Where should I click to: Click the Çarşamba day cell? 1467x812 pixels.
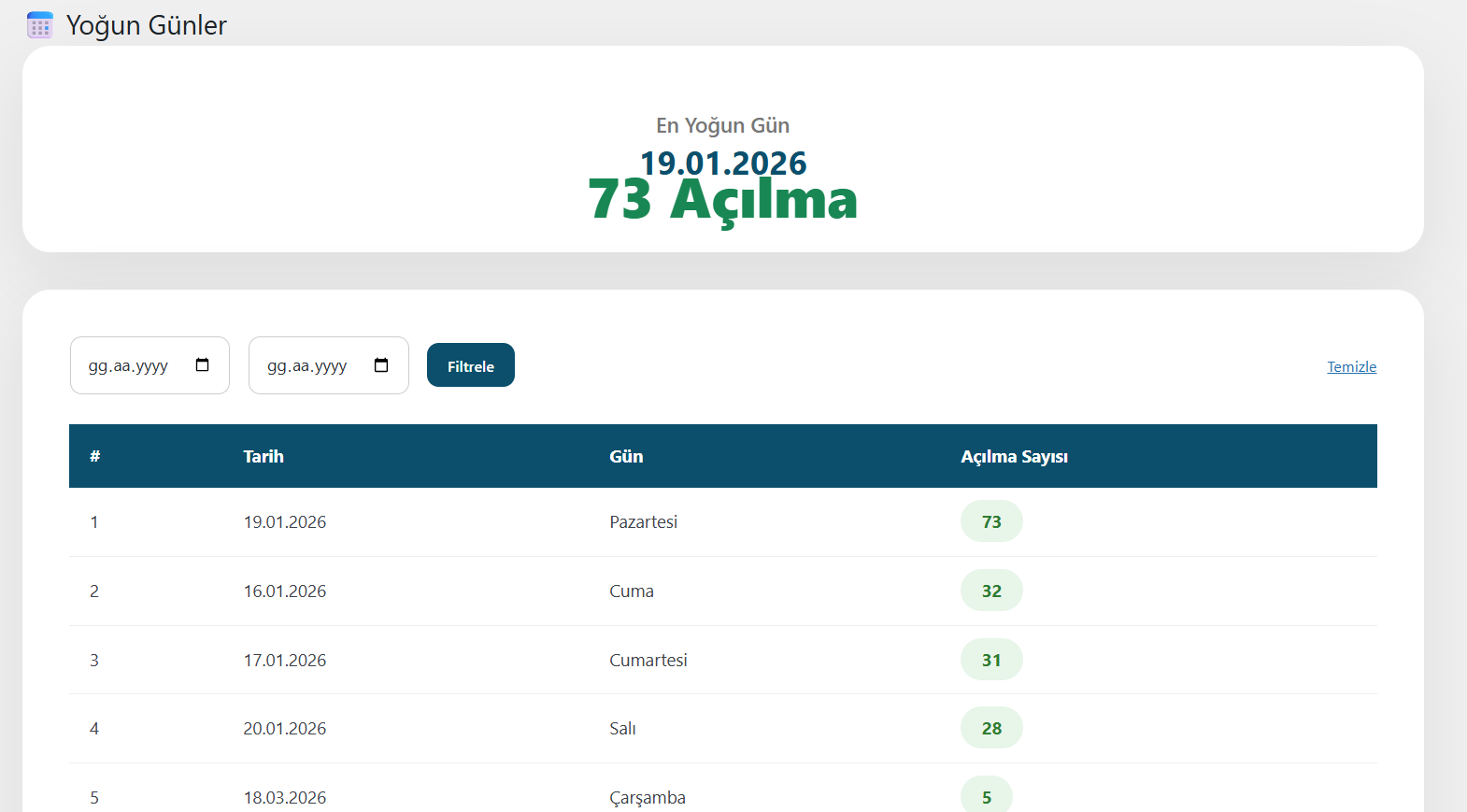[x=648, y=797]
